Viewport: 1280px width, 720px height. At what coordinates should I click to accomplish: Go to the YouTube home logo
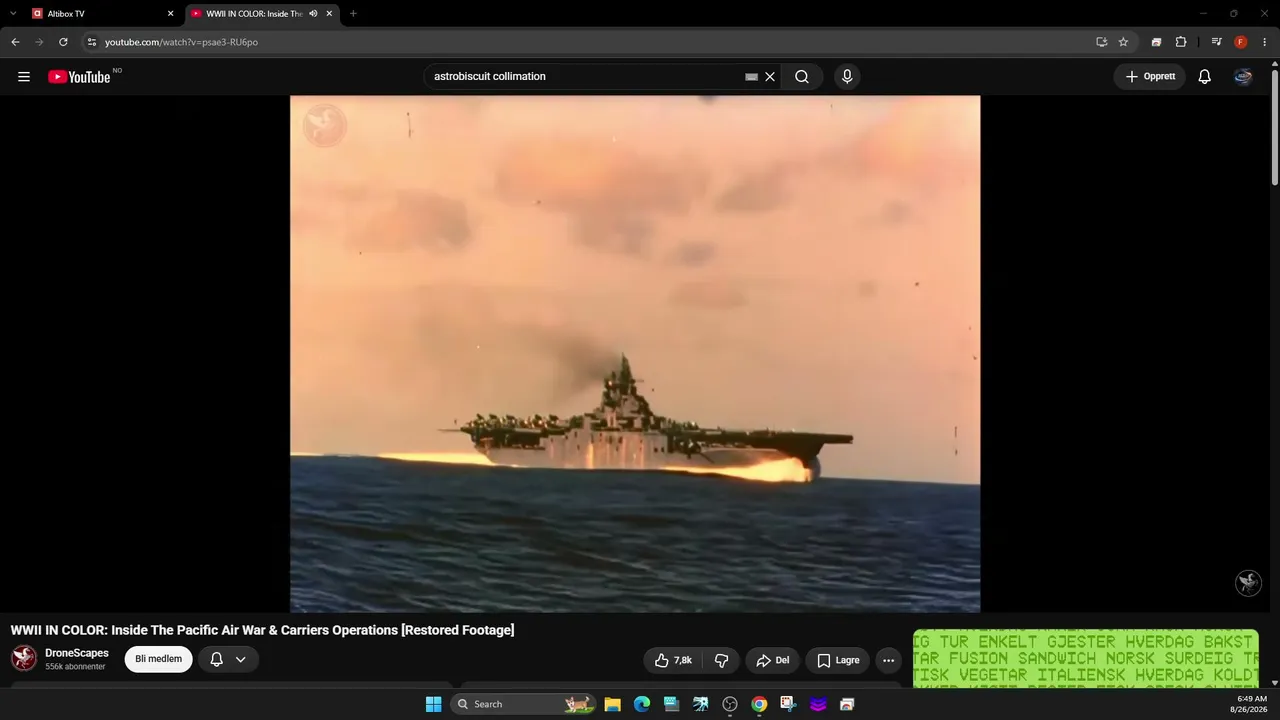click(x=79, y=77)
